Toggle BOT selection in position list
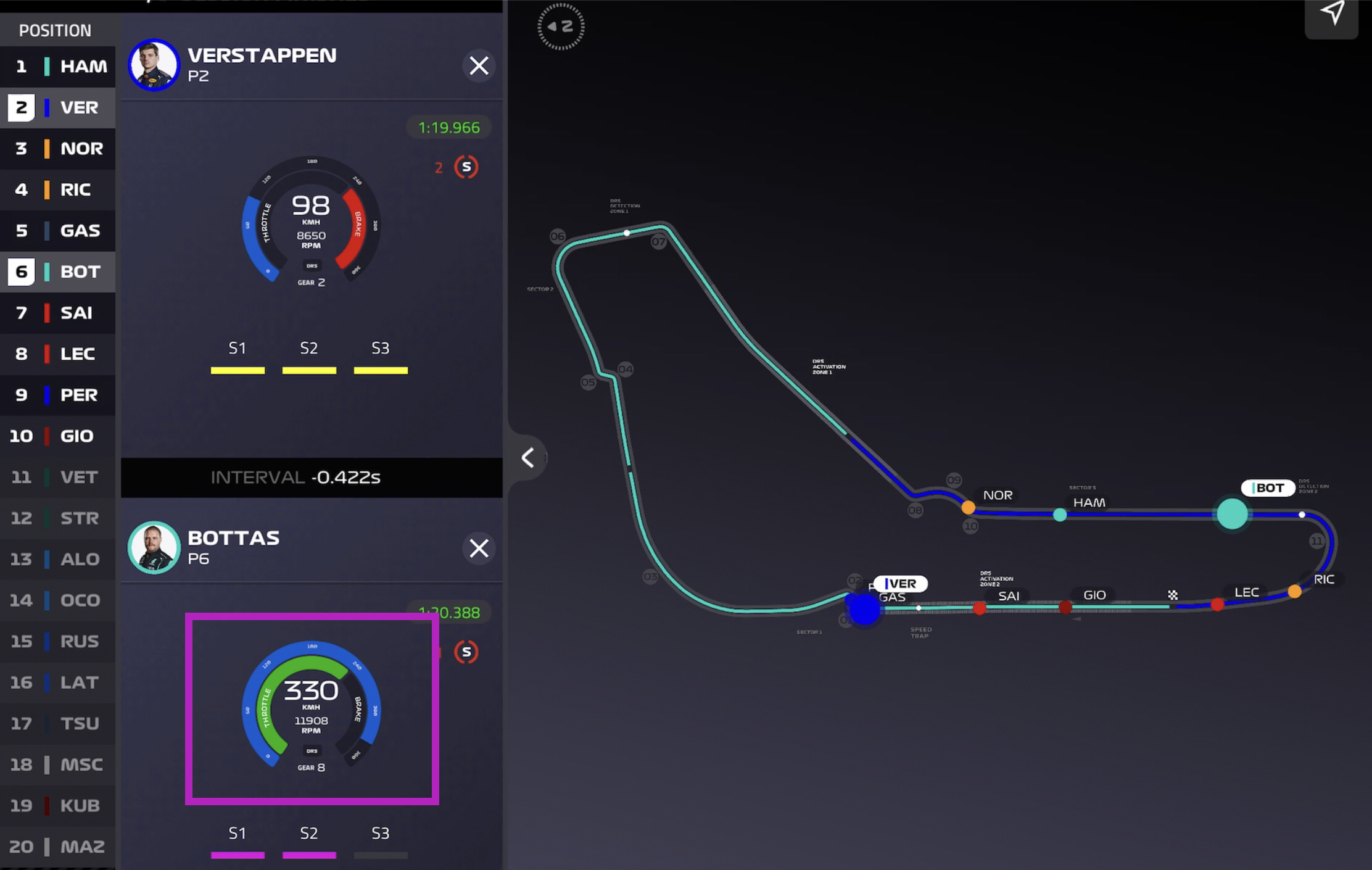1372x870 pixels. [58, 271]
